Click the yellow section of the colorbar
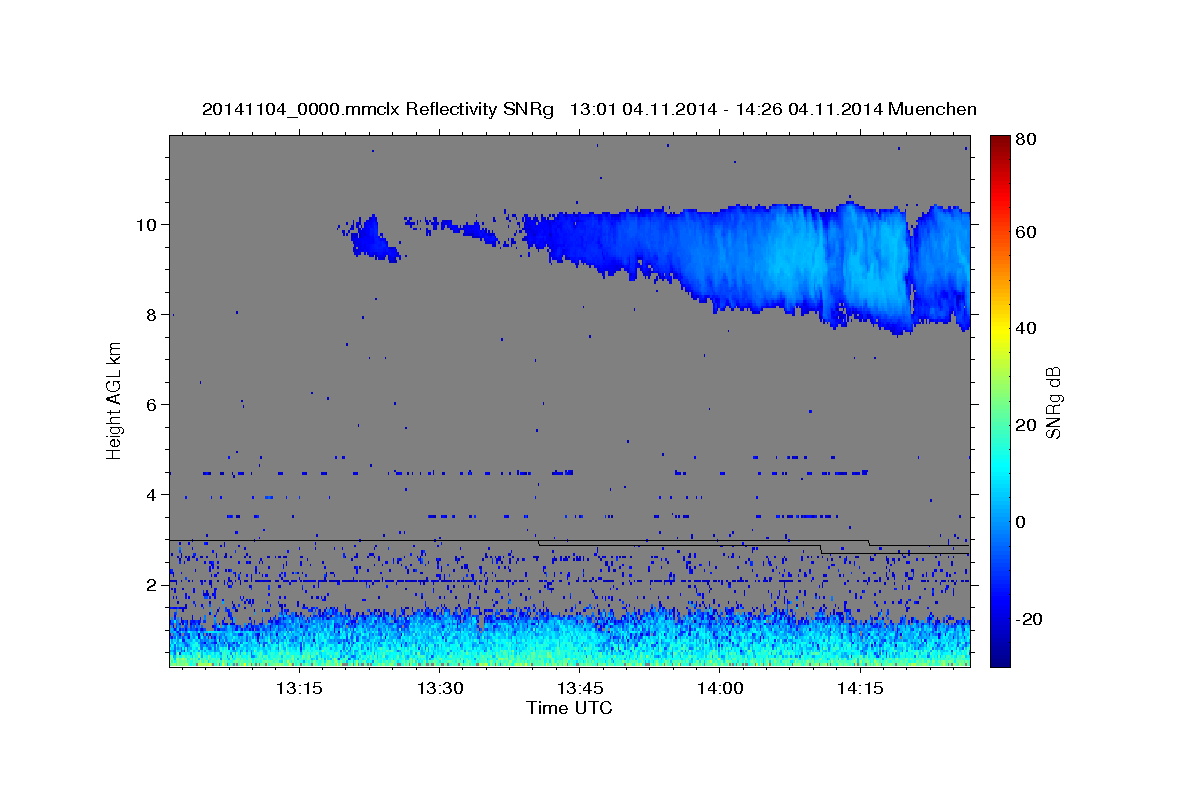This screenshot has height=800, width=1200. 1000,330
